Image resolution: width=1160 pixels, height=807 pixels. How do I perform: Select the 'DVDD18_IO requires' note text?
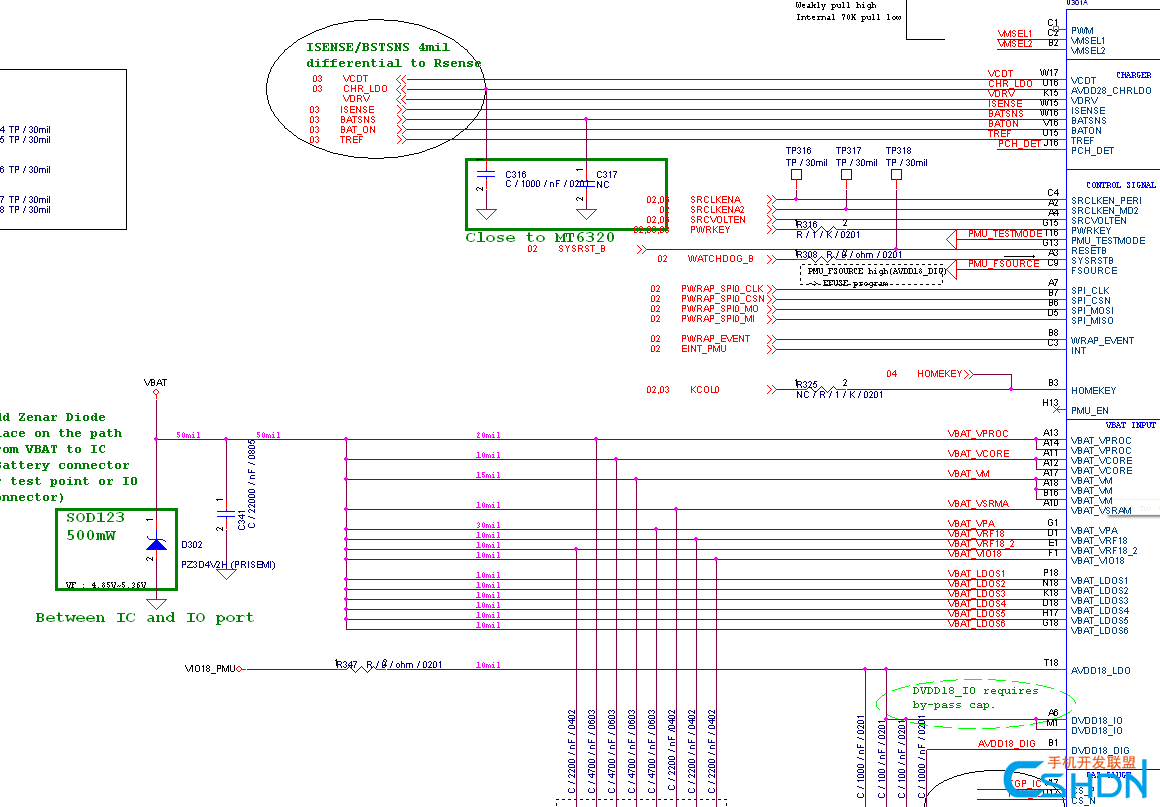click(x=975, y=691)
